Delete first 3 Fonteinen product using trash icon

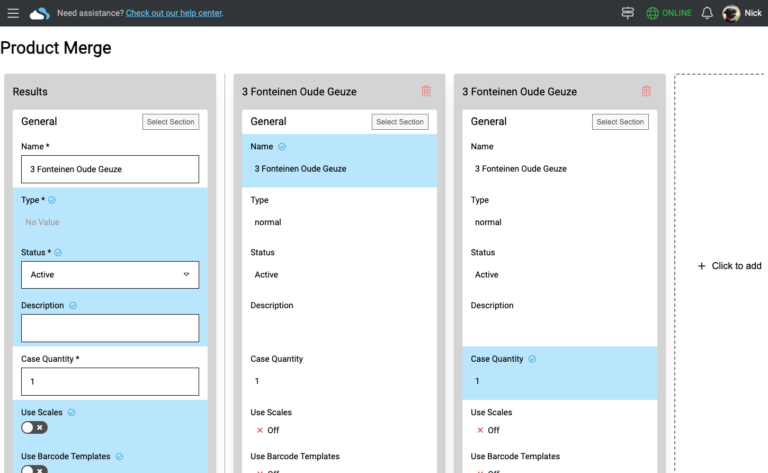coord(426,91)
